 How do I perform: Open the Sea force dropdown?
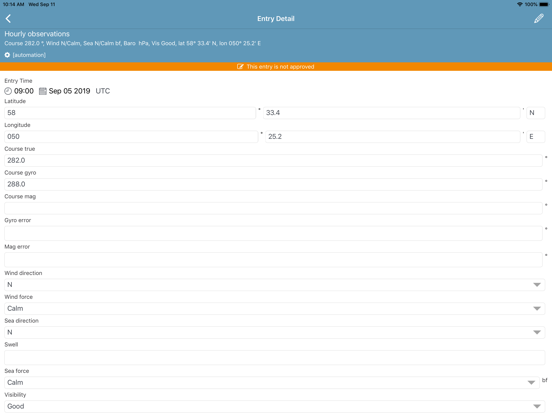272,382
